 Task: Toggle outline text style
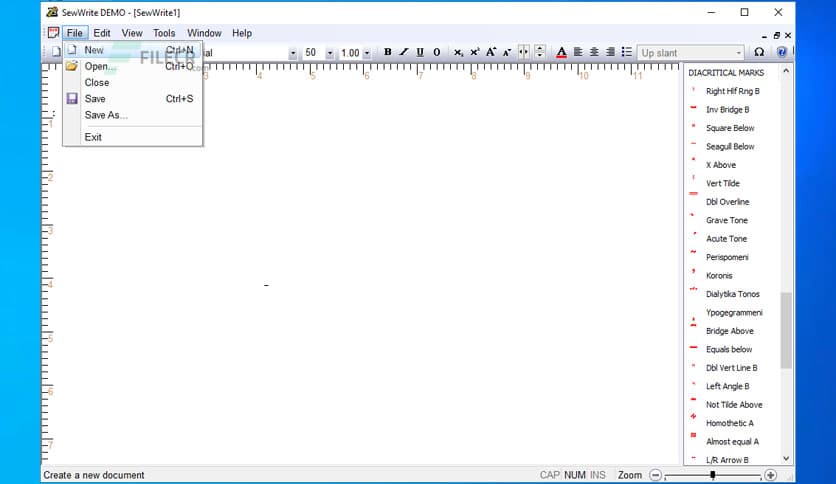(437, 52)
